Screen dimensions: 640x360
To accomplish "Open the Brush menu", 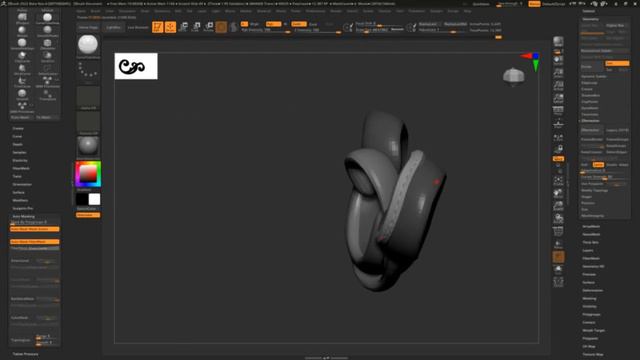I will pos(95,11).
